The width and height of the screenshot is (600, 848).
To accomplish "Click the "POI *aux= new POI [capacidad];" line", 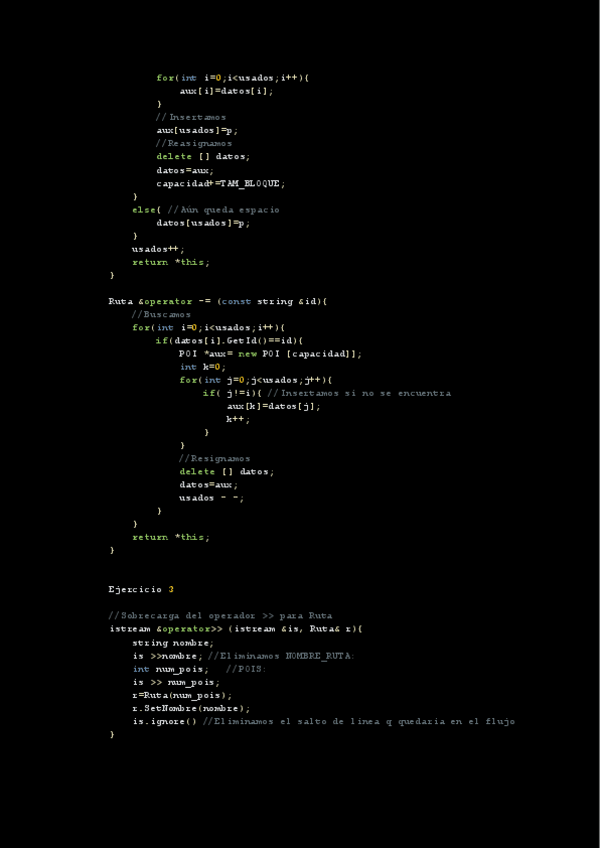I will coord(270,353).
